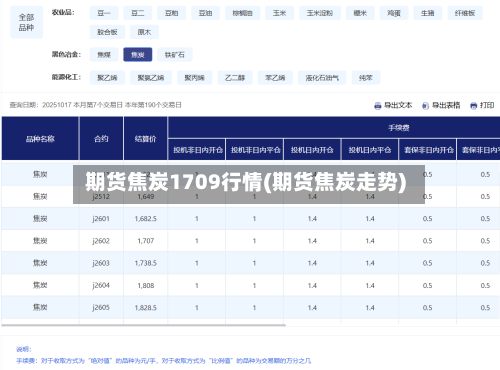The width and height of the screenshot is (500, 370).
Task: Choose the 粳米 product chip
Action: point(360,13)
